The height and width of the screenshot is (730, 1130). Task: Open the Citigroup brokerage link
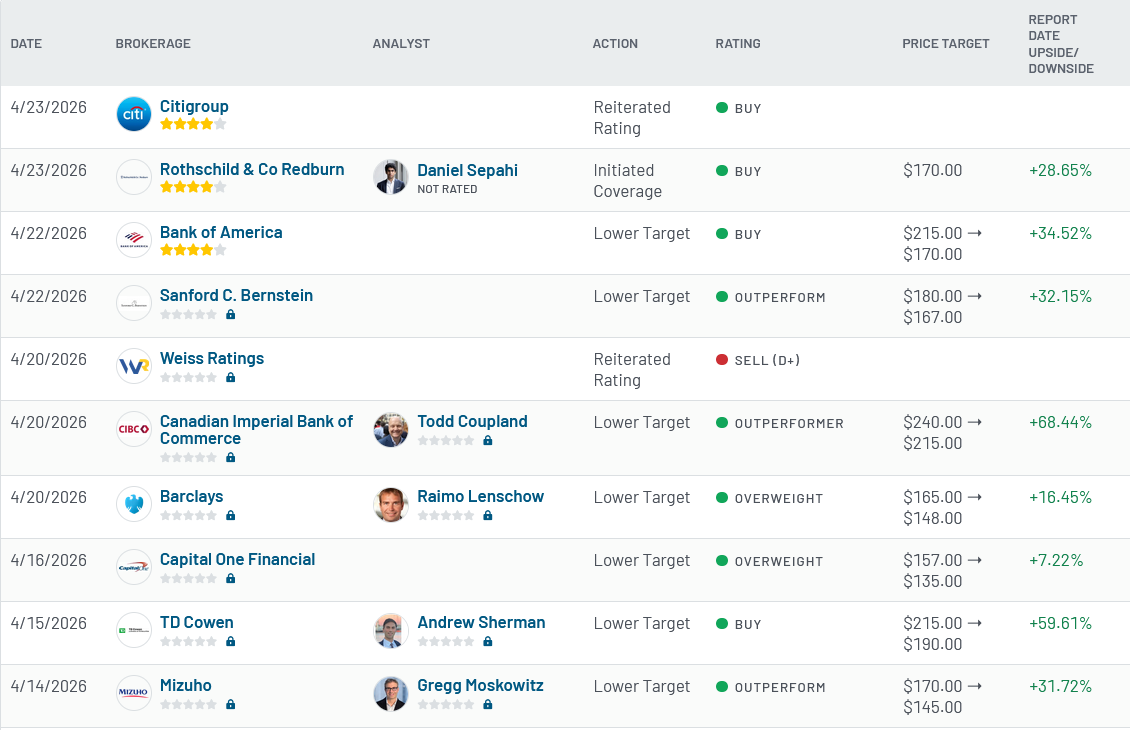194,107
